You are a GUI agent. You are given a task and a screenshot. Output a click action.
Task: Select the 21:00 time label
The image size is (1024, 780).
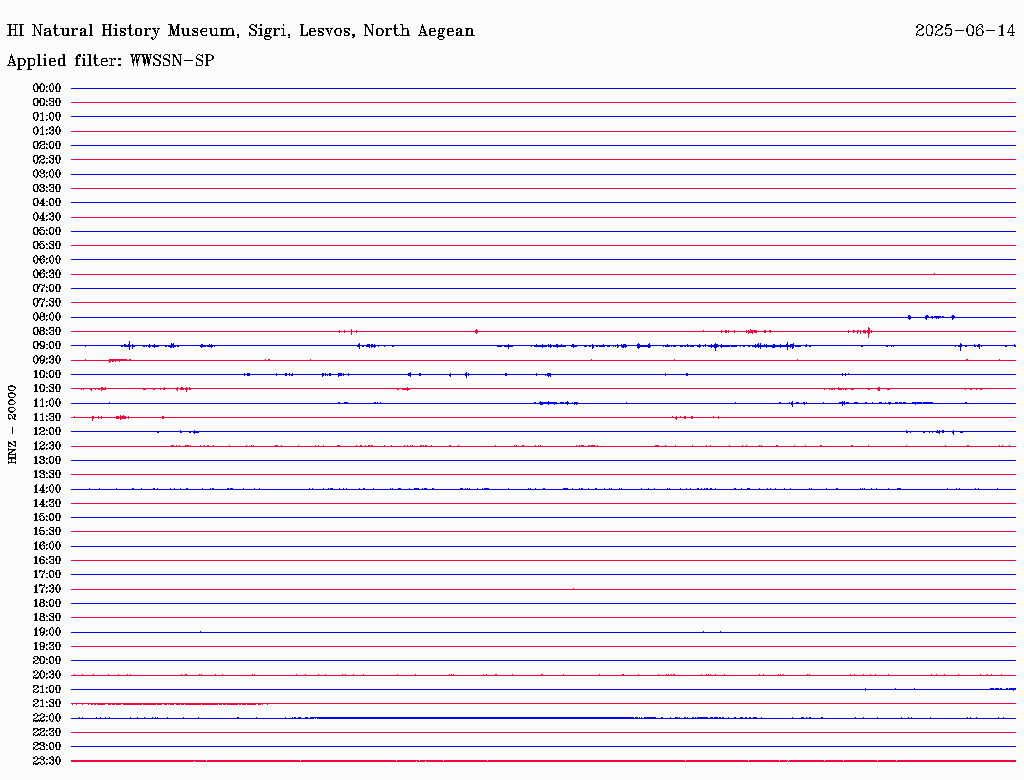pyautogui.click(x=47, y=690)
